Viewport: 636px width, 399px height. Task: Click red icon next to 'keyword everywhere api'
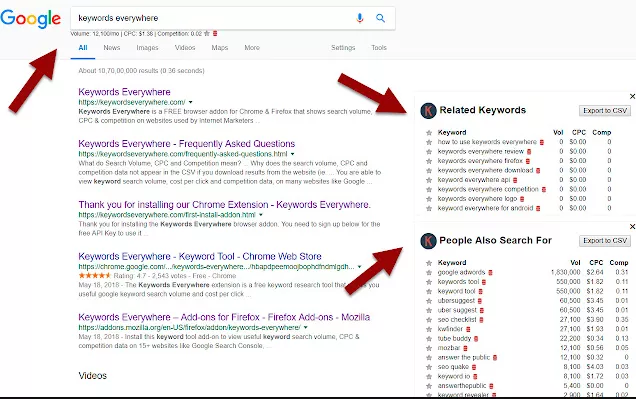pyautogui.click(x=515, y=180)
